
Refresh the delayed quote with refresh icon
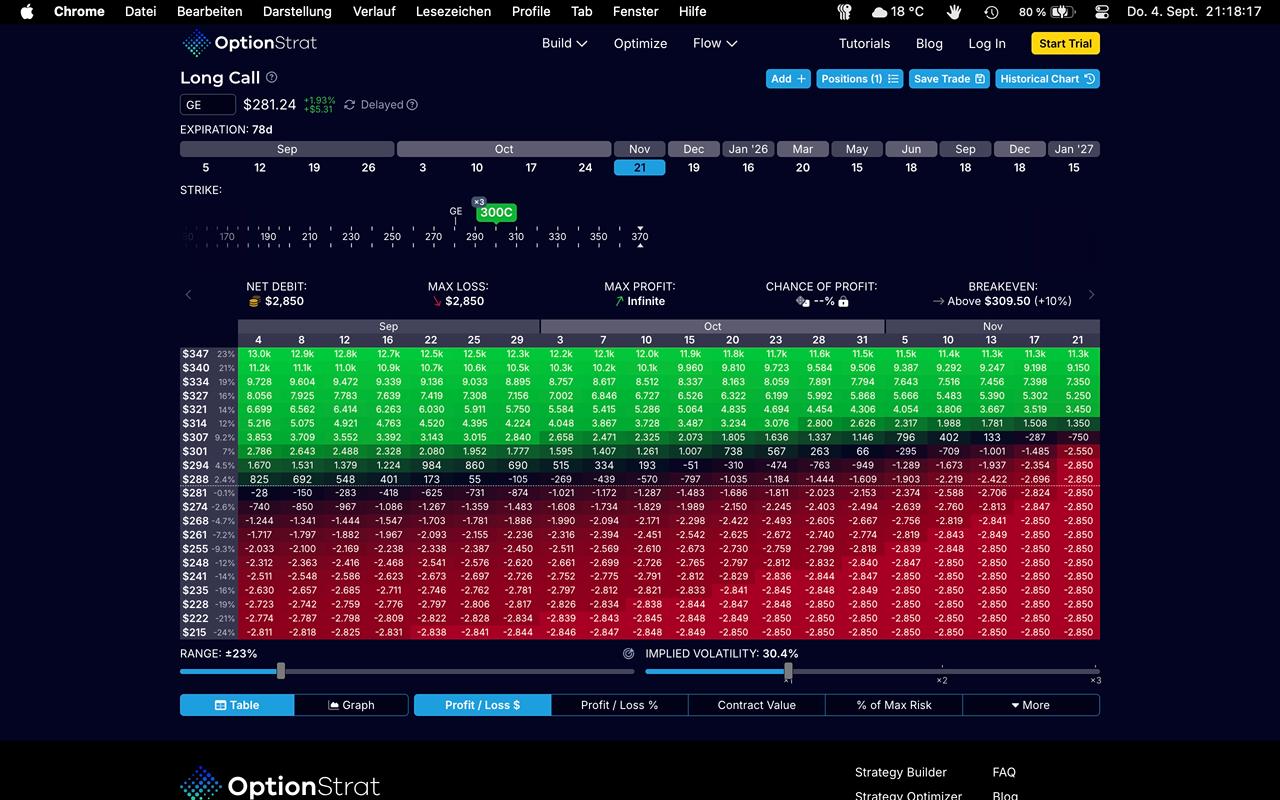[349, 105]
